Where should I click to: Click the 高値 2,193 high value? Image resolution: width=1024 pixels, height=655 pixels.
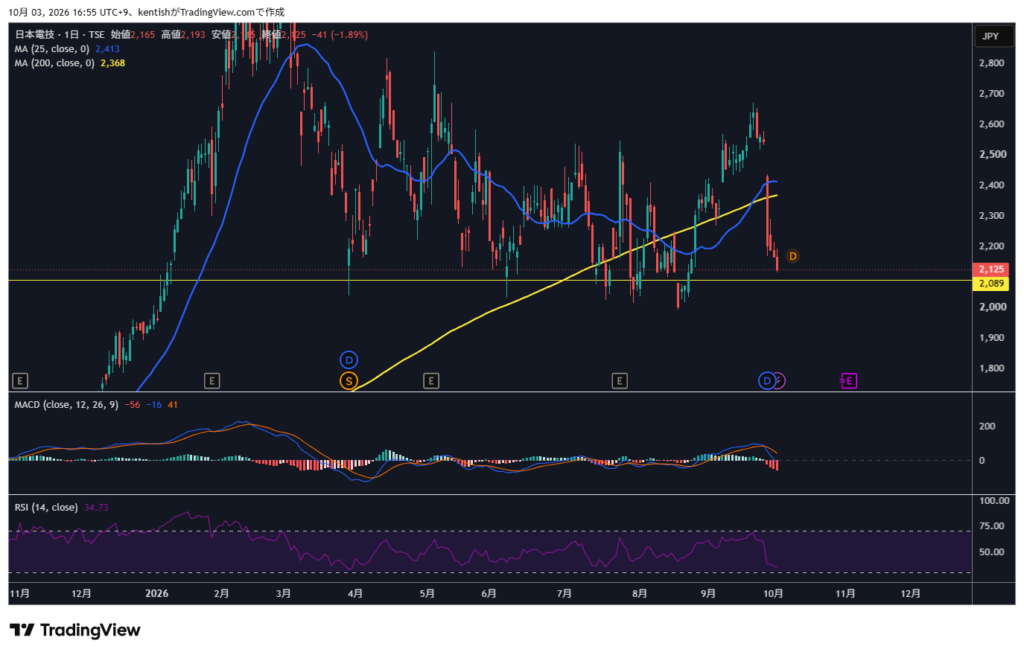pos(183,35)
